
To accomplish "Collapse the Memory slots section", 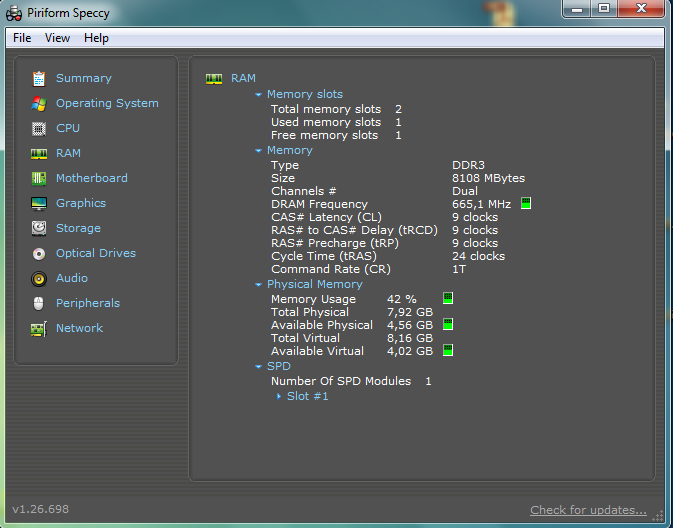I will pyautogui.click(x=258, y=95).
